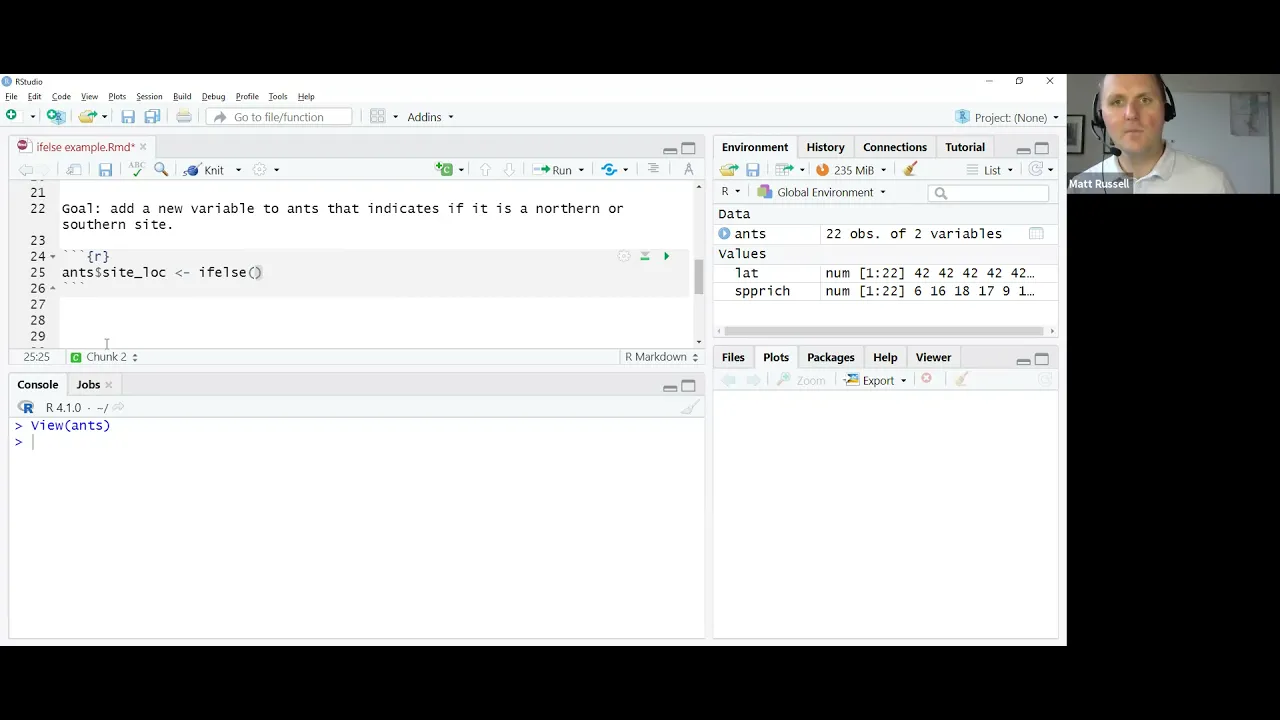
Task: Open the Run options dropdown
Action: click(581, 170)
